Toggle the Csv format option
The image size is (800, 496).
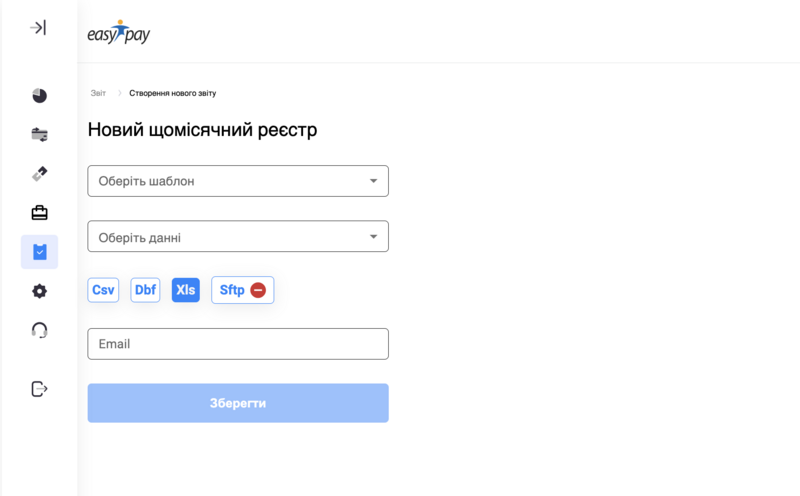point(103,290)
